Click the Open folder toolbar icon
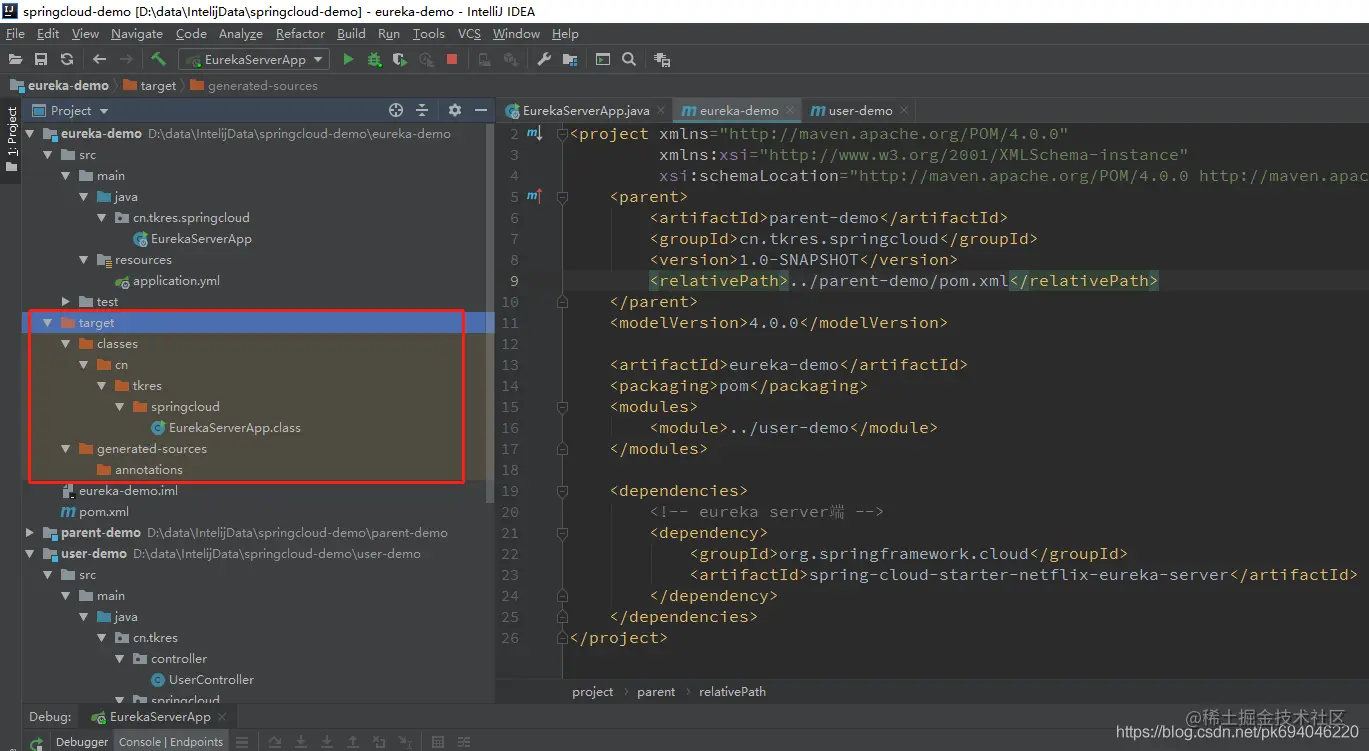 pos(15,60)
